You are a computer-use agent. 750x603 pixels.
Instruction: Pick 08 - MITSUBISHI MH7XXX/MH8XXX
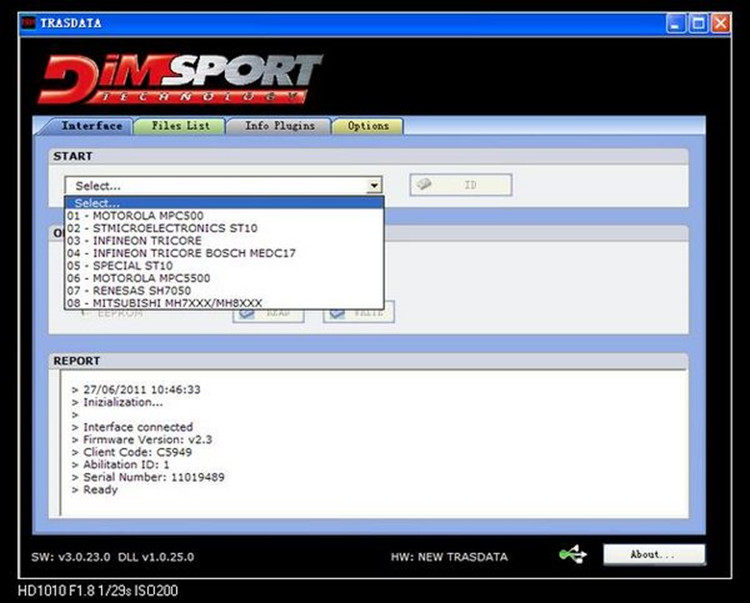[x=224, y=303]
